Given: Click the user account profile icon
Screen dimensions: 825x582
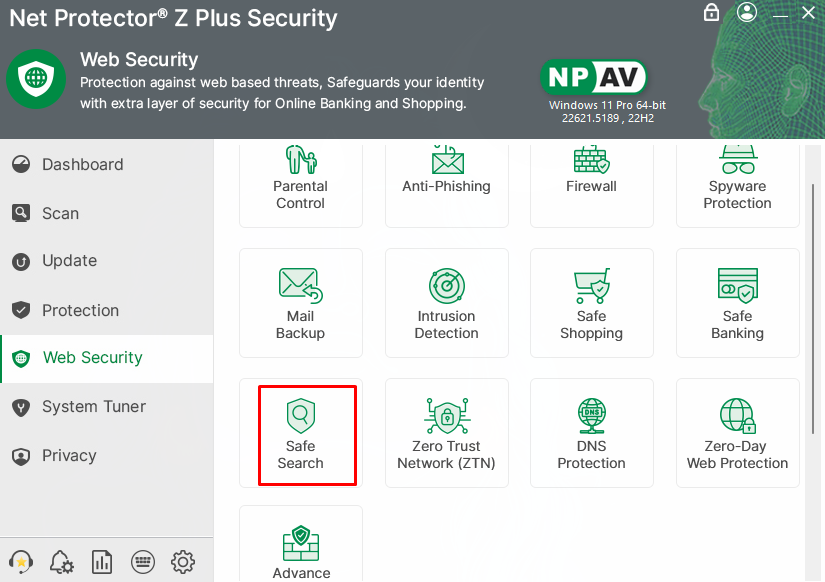Looking at the screenshot, I should [x=747, y=13].
